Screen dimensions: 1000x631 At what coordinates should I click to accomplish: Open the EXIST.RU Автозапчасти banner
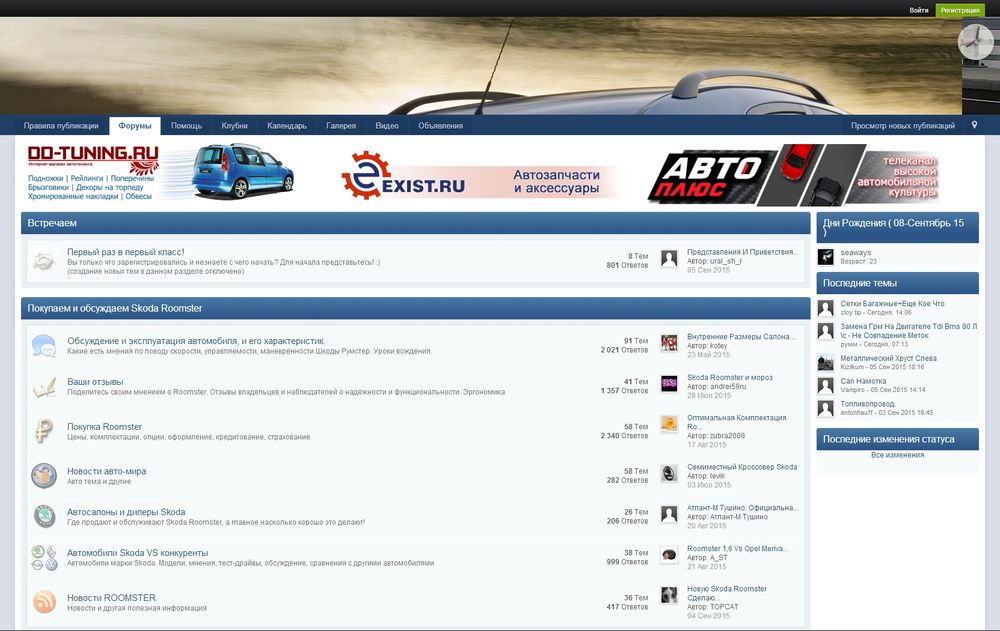pos(480,176)
